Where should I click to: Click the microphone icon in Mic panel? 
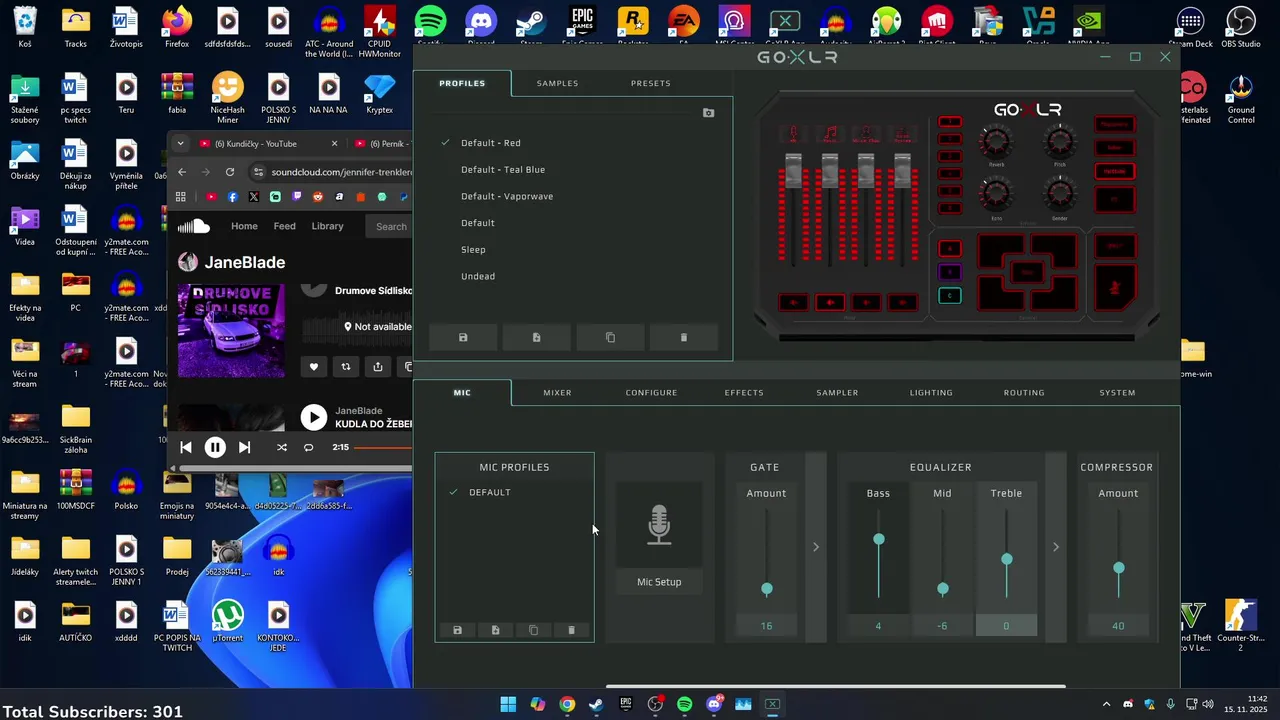pos(659,525)
